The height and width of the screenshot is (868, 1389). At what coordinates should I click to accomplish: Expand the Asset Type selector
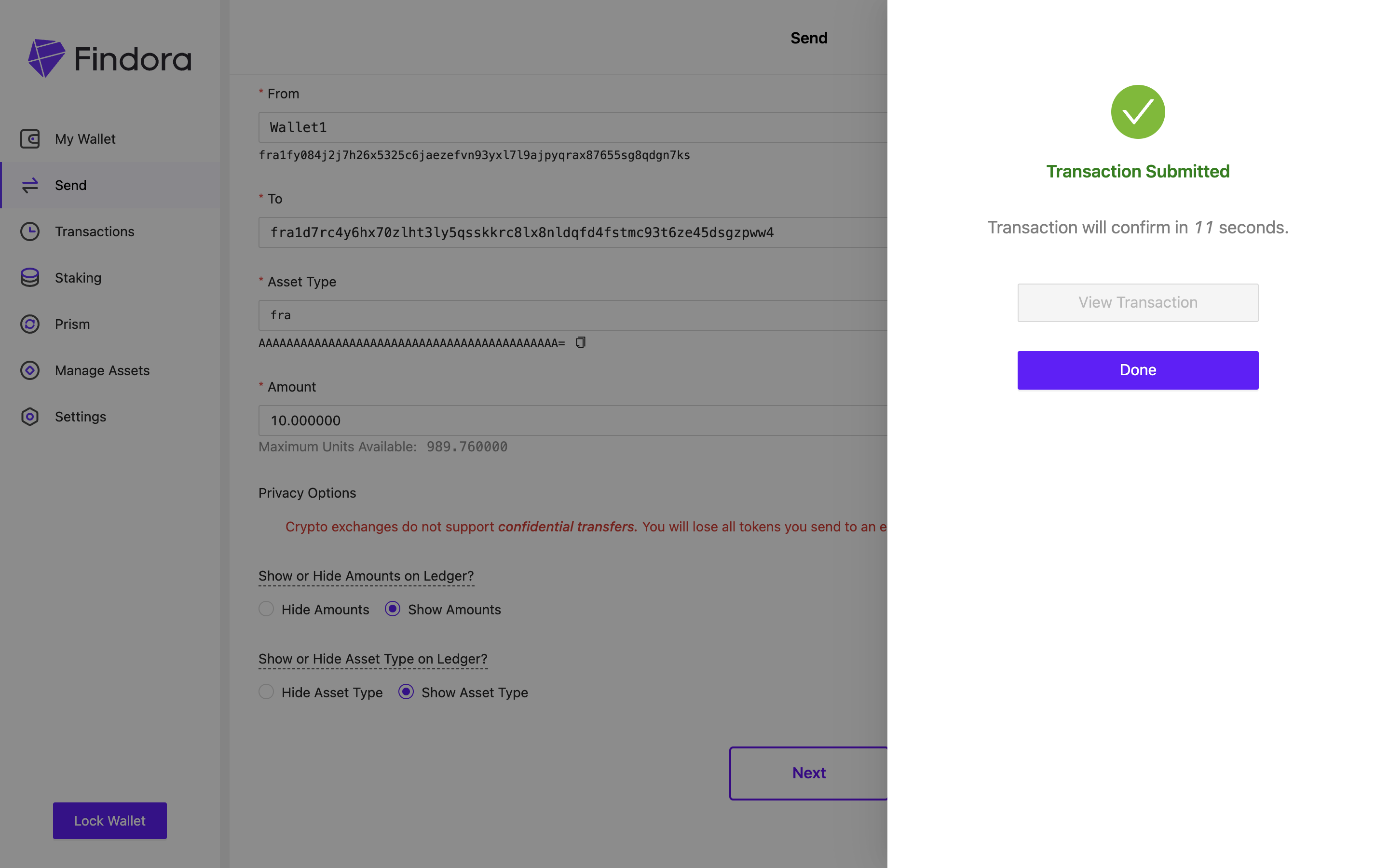coord(573,315)
